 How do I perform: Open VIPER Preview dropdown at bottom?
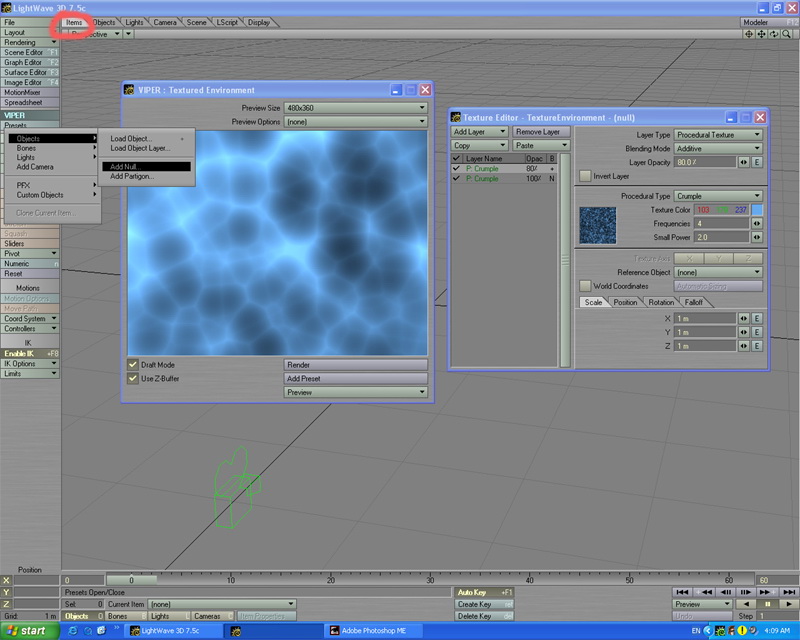coord(355,392)
